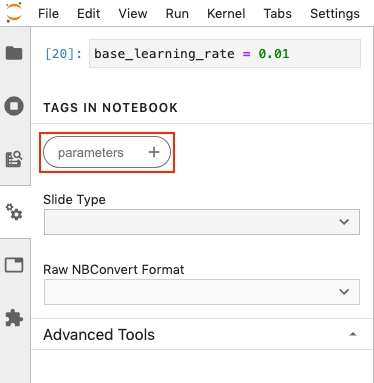Select the Property Inspector gears icon
374x383 pixels.
pyautogui.click(x=14, y=212)
